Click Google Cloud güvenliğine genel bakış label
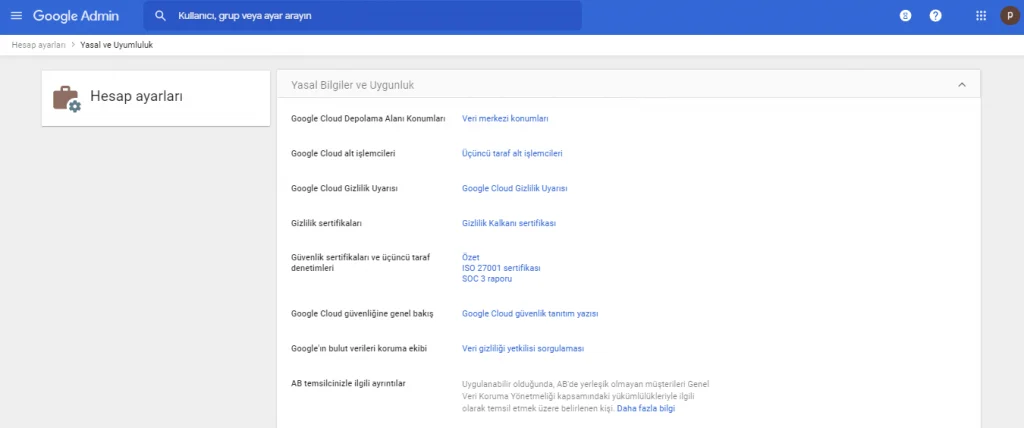Viewport: 1024px width, 428px height. 362,314
